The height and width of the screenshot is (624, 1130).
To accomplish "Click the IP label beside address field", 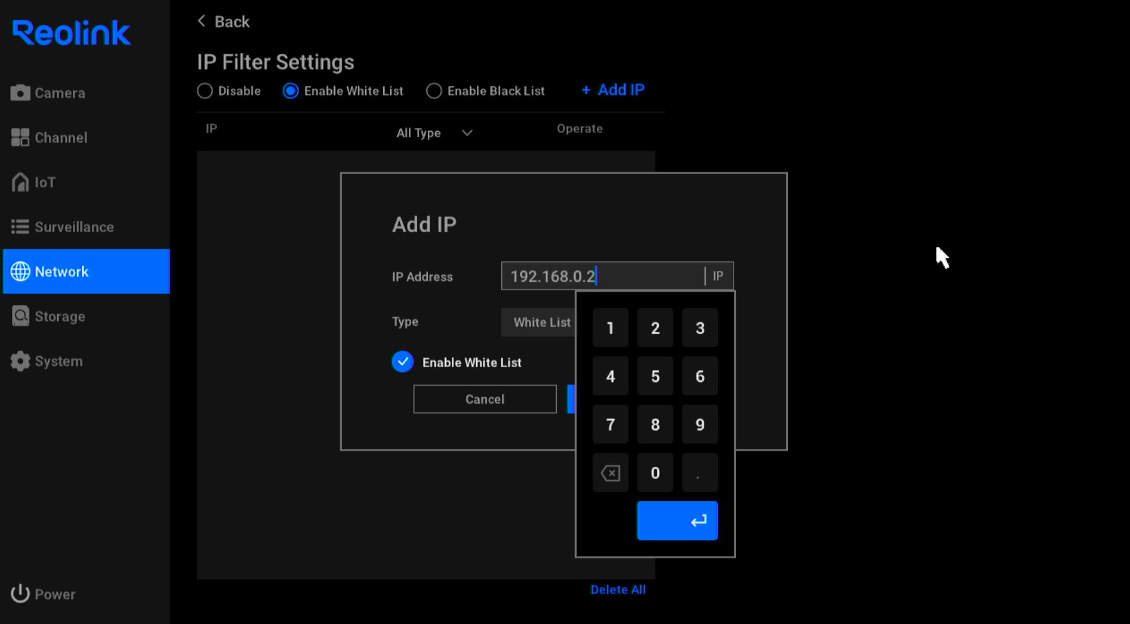I will coord(718,276).
